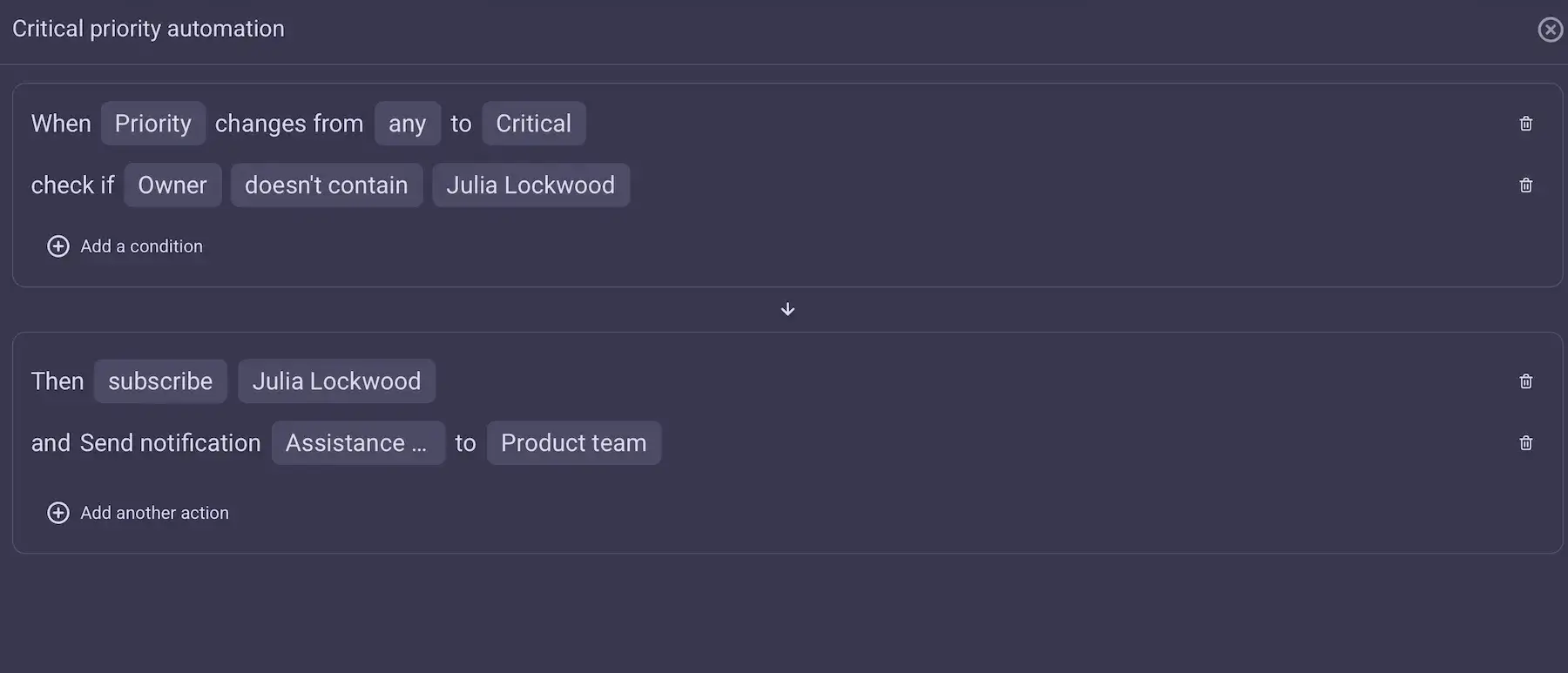This screenshot has height=673, width=1568.
Task: Remove the Owner condition using its trash icon
Action: pos(1525,185)
